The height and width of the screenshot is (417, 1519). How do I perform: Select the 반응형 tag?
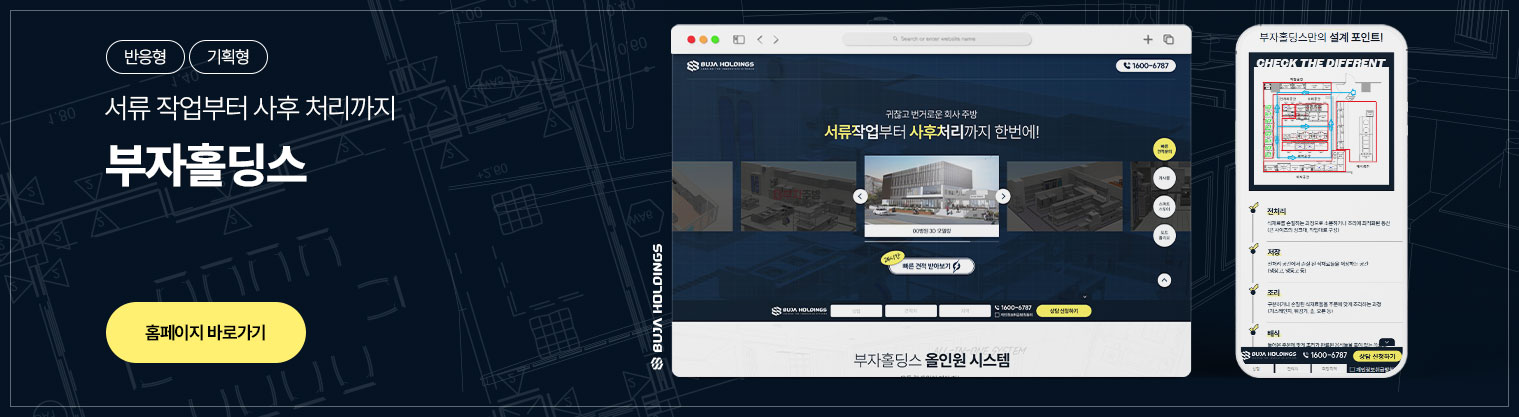144,56
